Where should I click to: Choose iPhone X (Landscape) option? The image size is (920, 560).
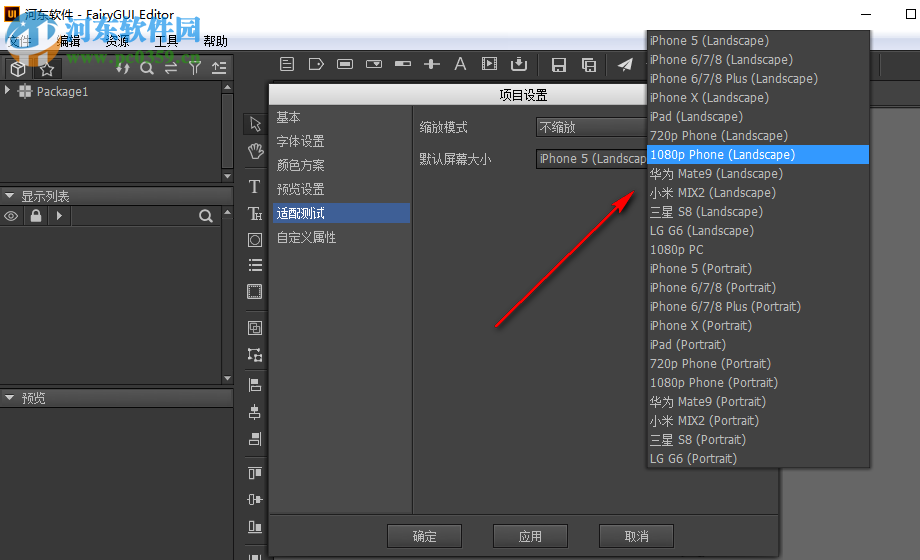tap(757, 97)
